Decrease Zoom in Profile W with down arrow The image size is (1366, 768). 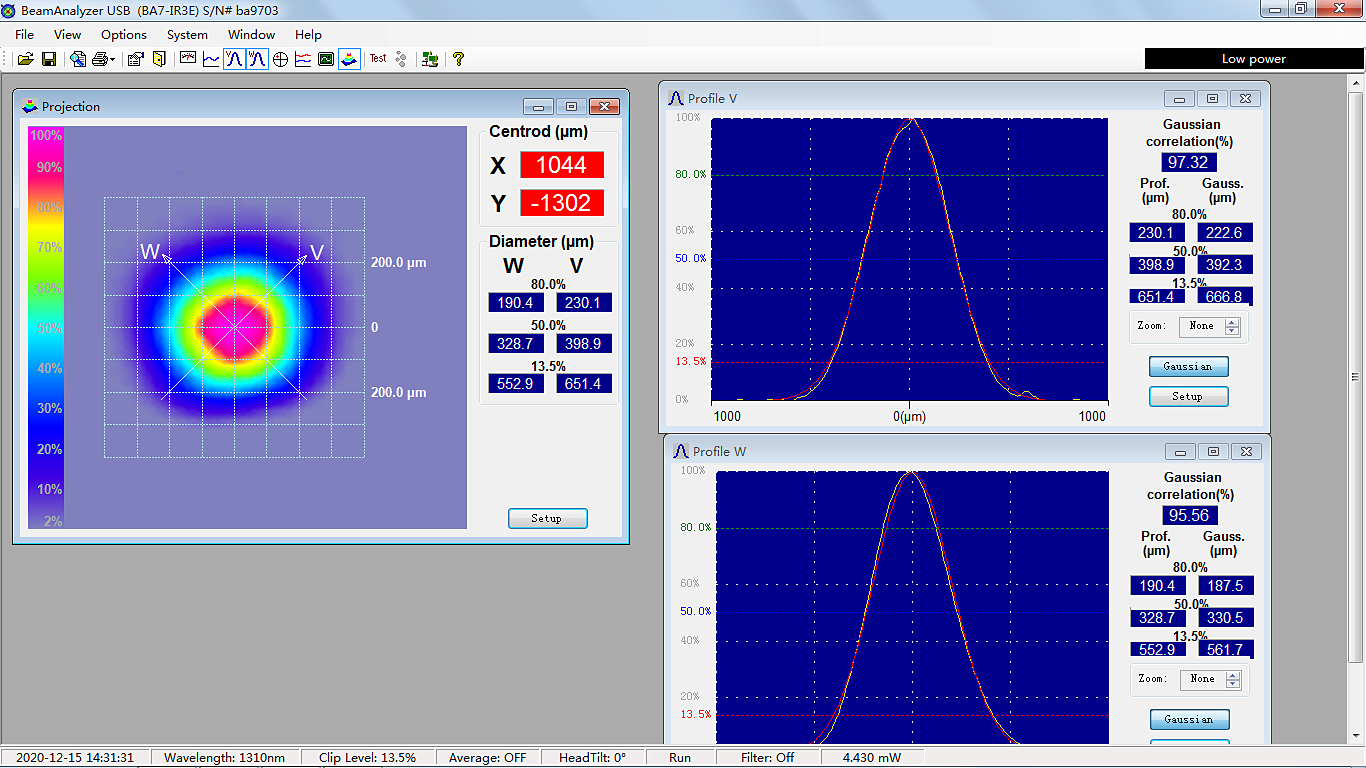[1233, 684]
